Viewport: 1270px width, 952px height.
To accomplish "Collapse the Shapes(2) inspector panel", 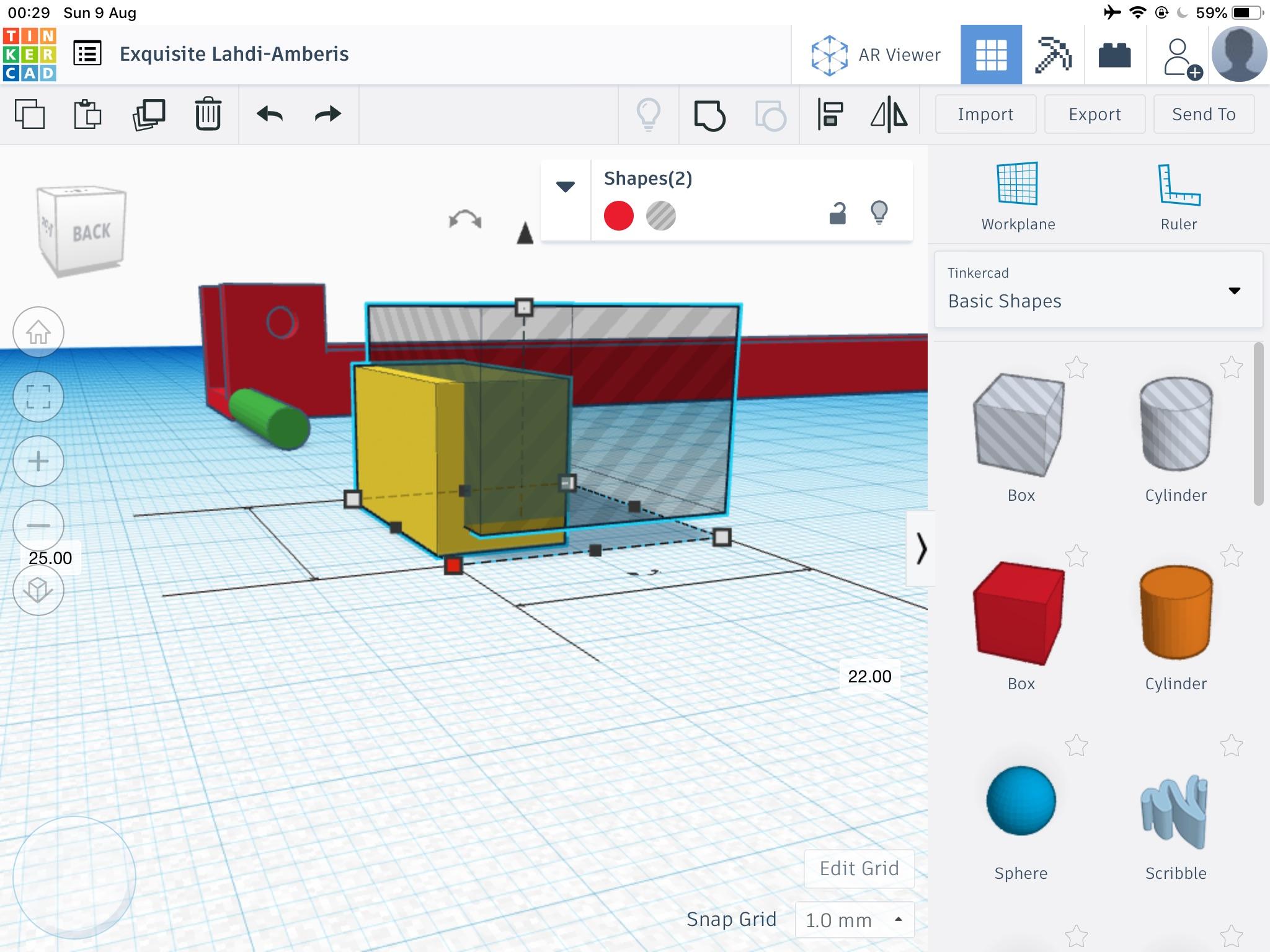I will tap(565, 186).
